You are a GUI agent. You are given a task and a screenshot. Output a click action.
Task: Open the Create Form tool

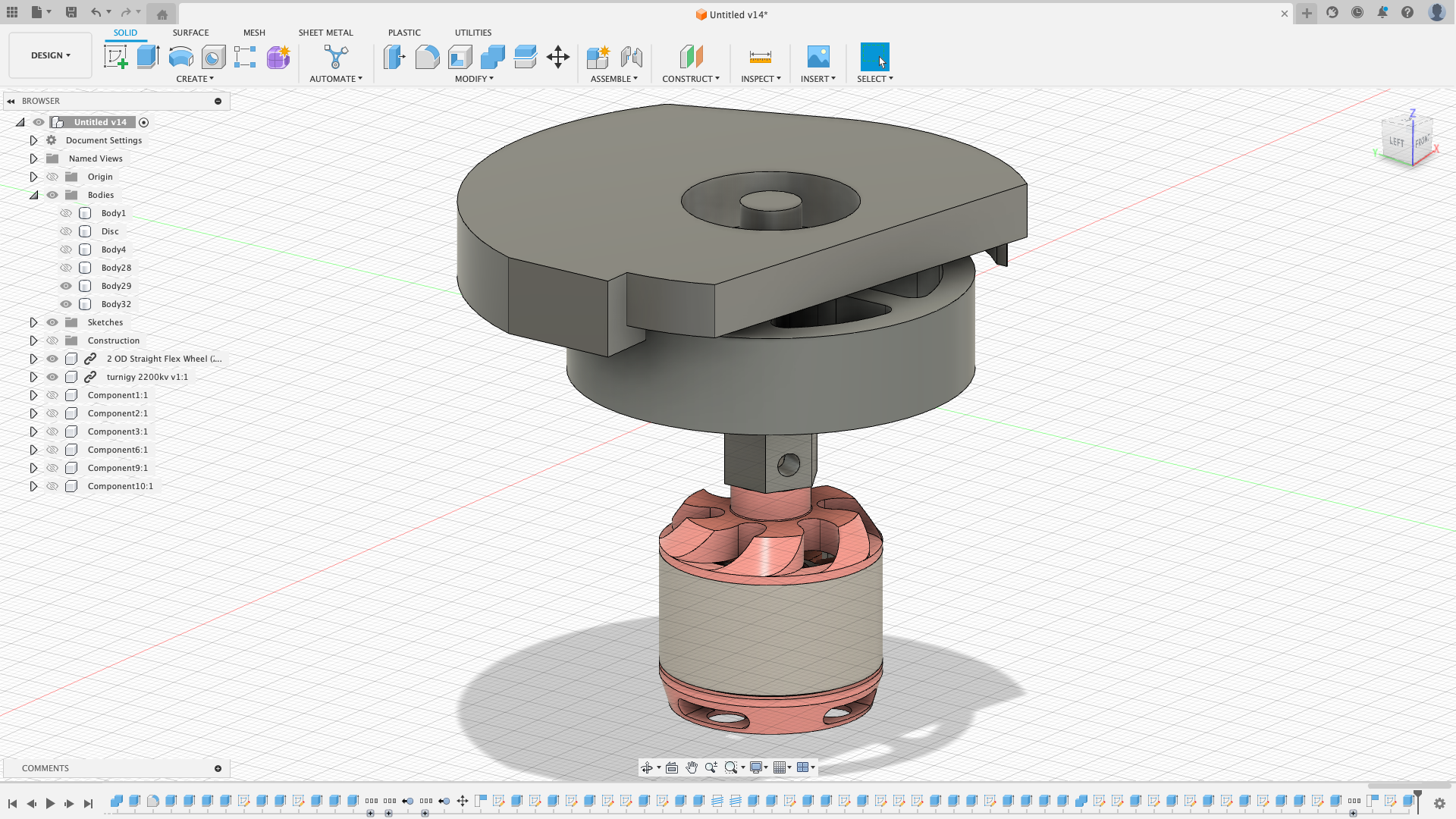tap(278, 57)
